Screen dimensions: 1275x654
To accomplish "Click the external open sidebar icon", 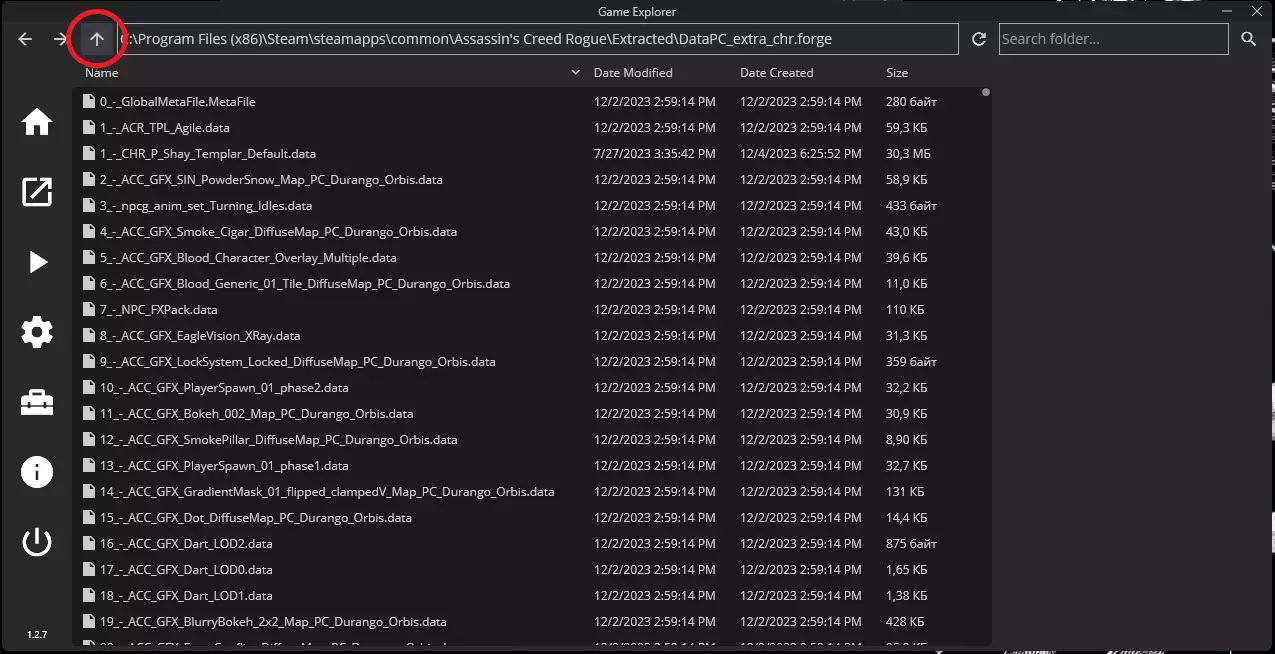I will (37, 192).
